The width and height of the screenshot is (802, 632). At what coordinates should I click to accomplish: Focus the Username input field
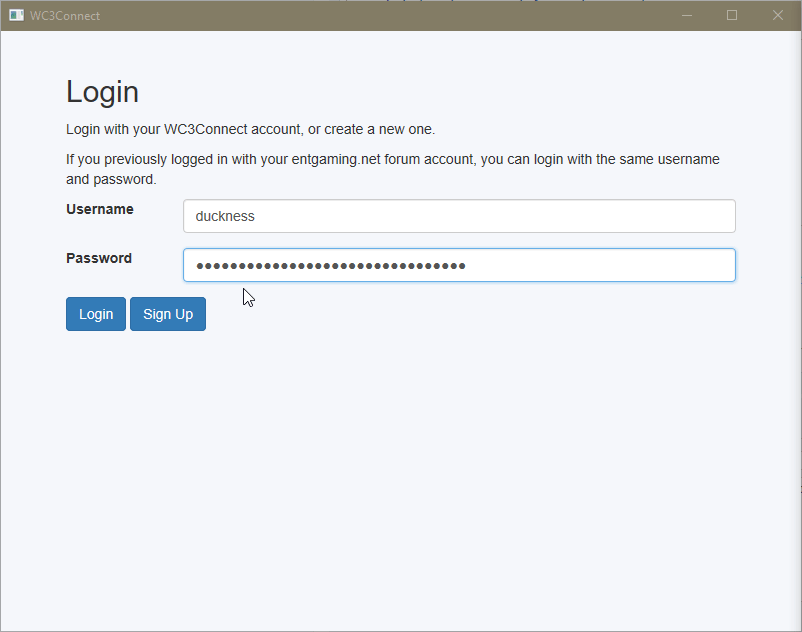pos(459,216)
